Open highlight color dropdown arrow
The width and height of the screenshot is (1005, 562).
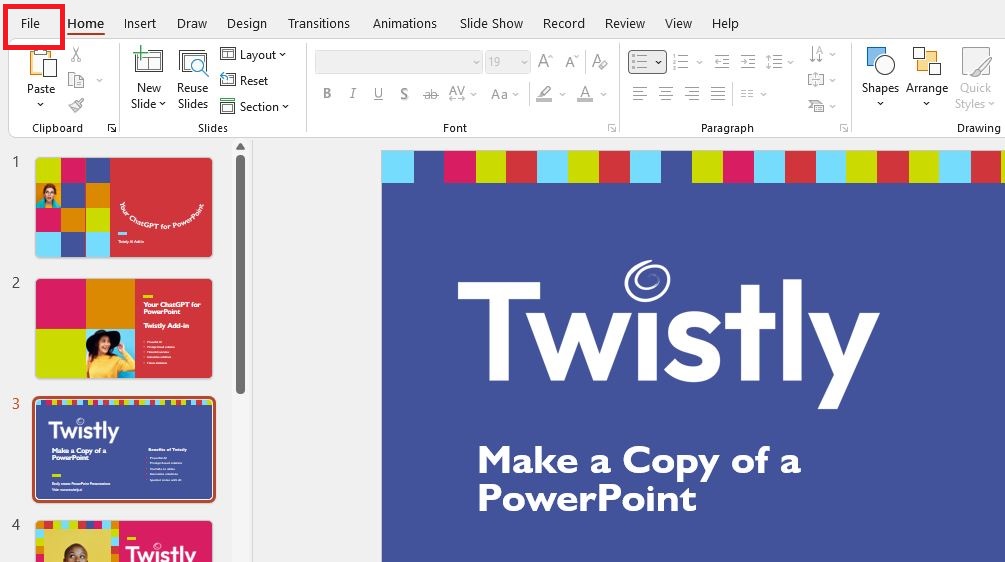[562, 94]
